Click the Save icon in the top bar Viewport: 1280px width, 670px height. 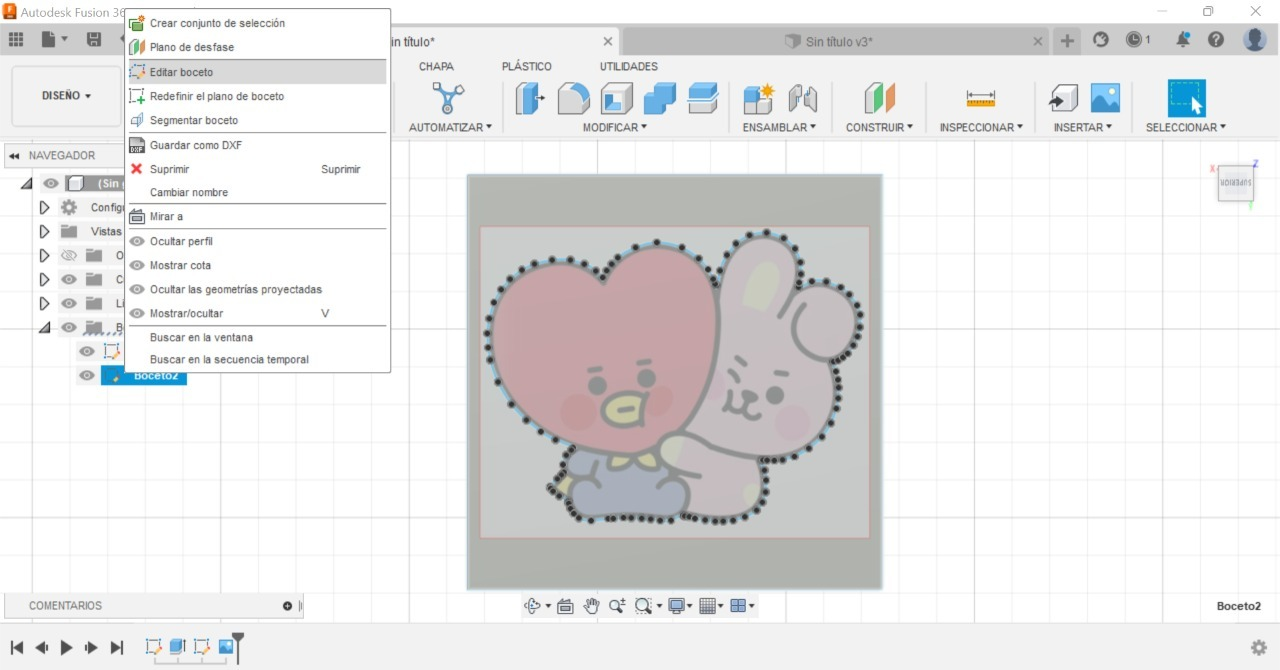(94, 40)
